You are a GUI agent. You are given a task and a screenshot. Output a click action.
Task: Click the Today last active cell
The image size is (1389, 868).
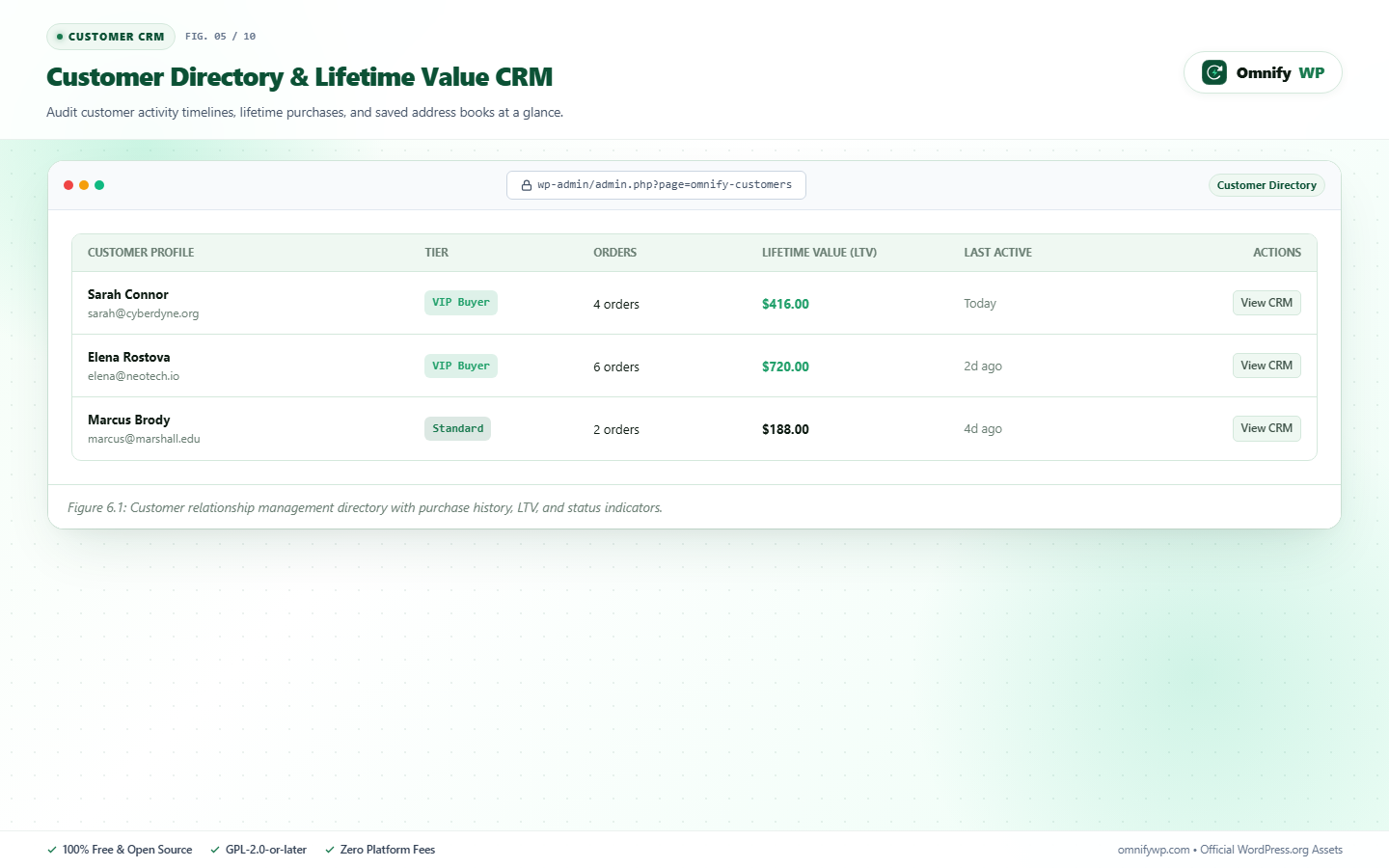click(980, 303)
